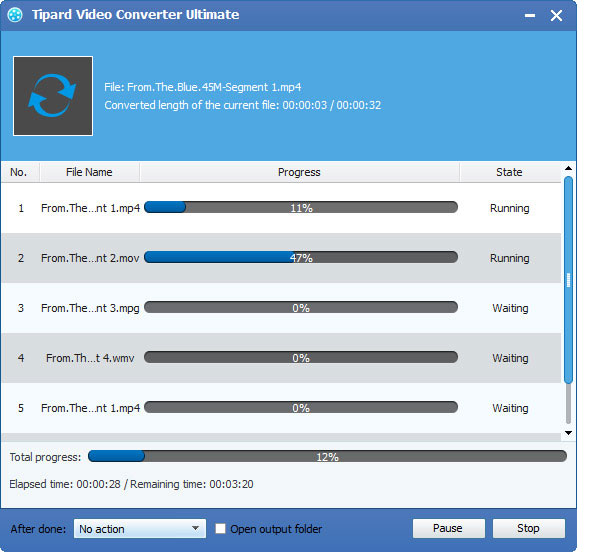The width and height of the screenshot is (600, 552).
Task: Click the File: From.The.Blue.45M-Segment 1.mp4 label
Action: coord(203,87)
